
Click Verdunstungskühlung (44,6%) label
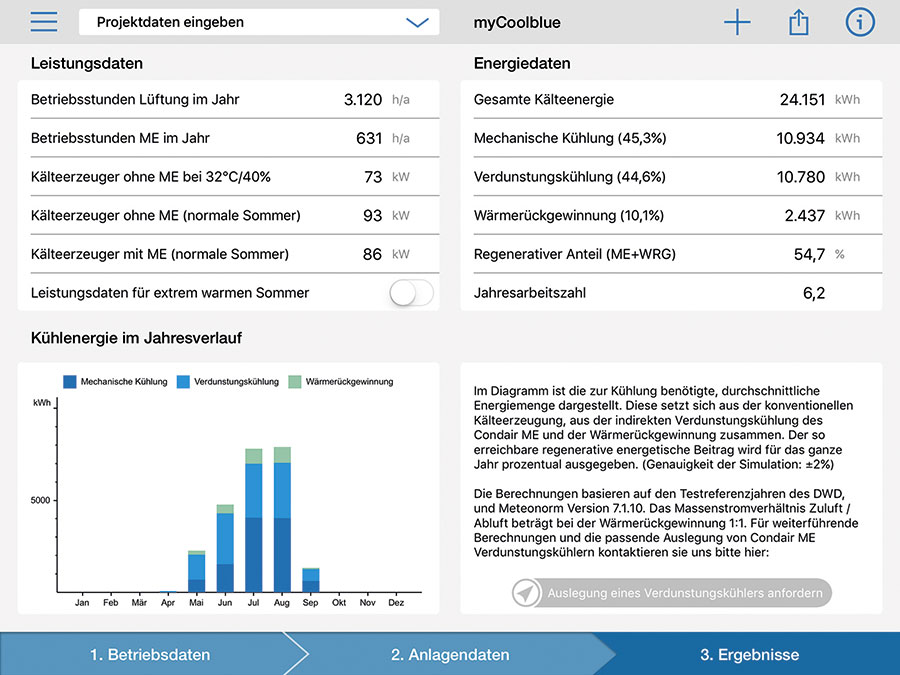pyautogui.click(x=569, y=177)
